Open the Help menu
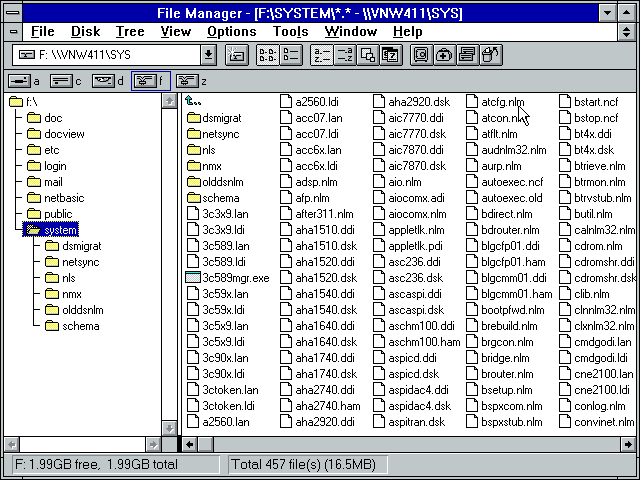 pyautogui.click(x=407, y=32)
